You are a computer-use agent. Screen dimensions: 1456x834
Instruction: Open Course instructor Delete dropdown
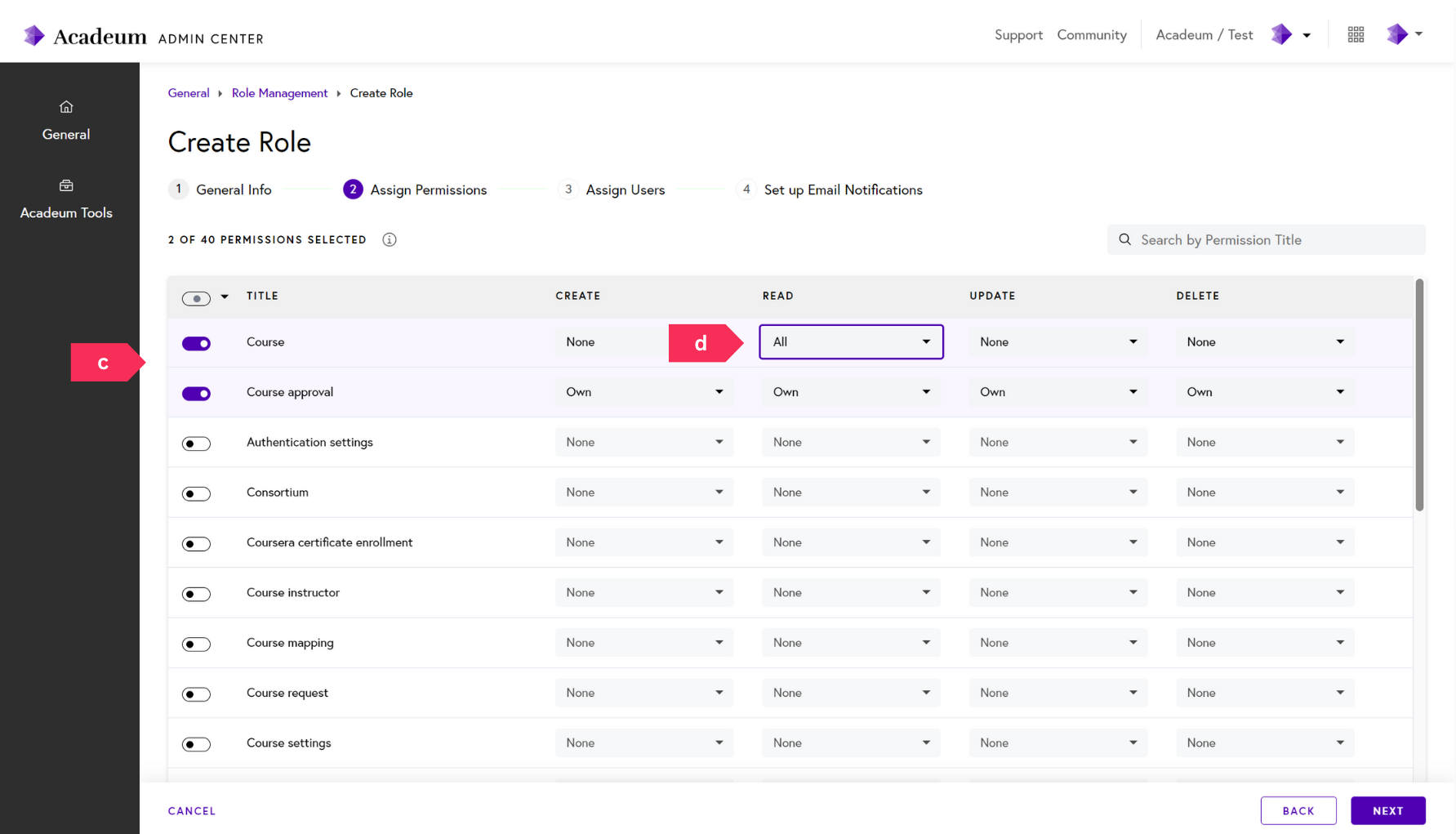pyautogui.click(x=1265, y=592)
